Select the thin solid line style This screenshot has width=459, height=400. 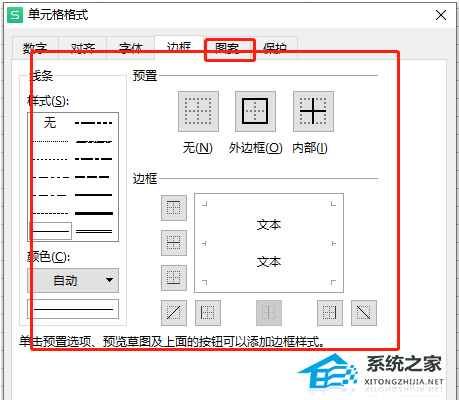click(x=51, y=231)
